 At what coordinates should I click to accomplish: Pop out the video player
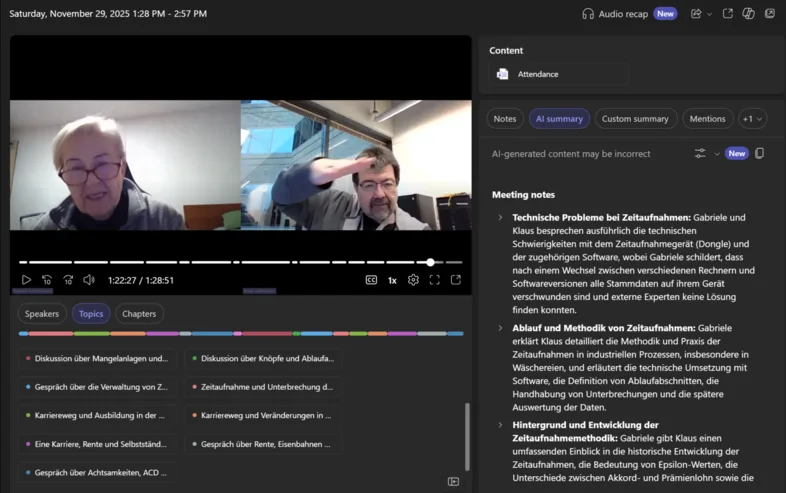[456, 280]
